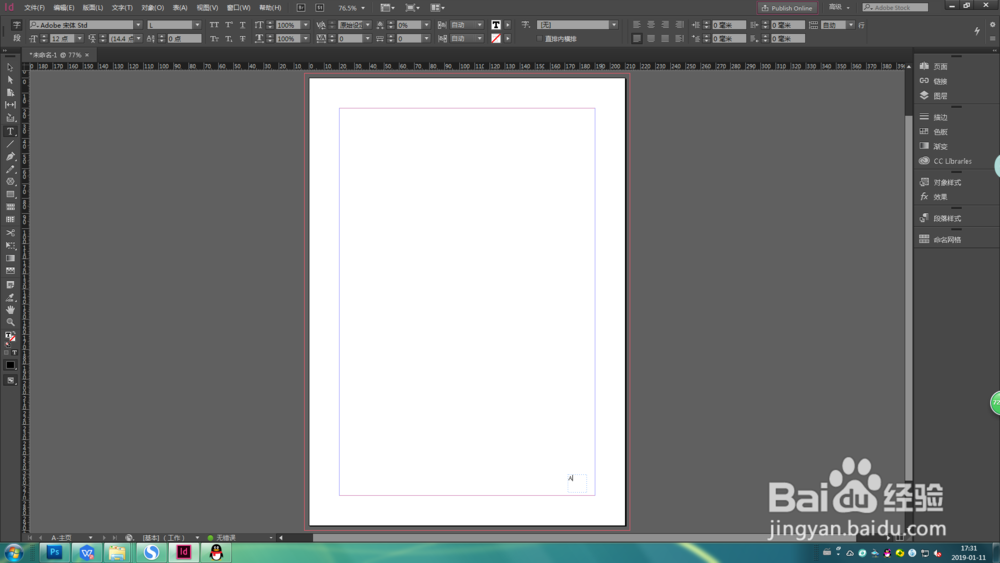The width and height of the screenshot is (1000, 563).
Task: Select the Line tool
Action: coord(10,144)
